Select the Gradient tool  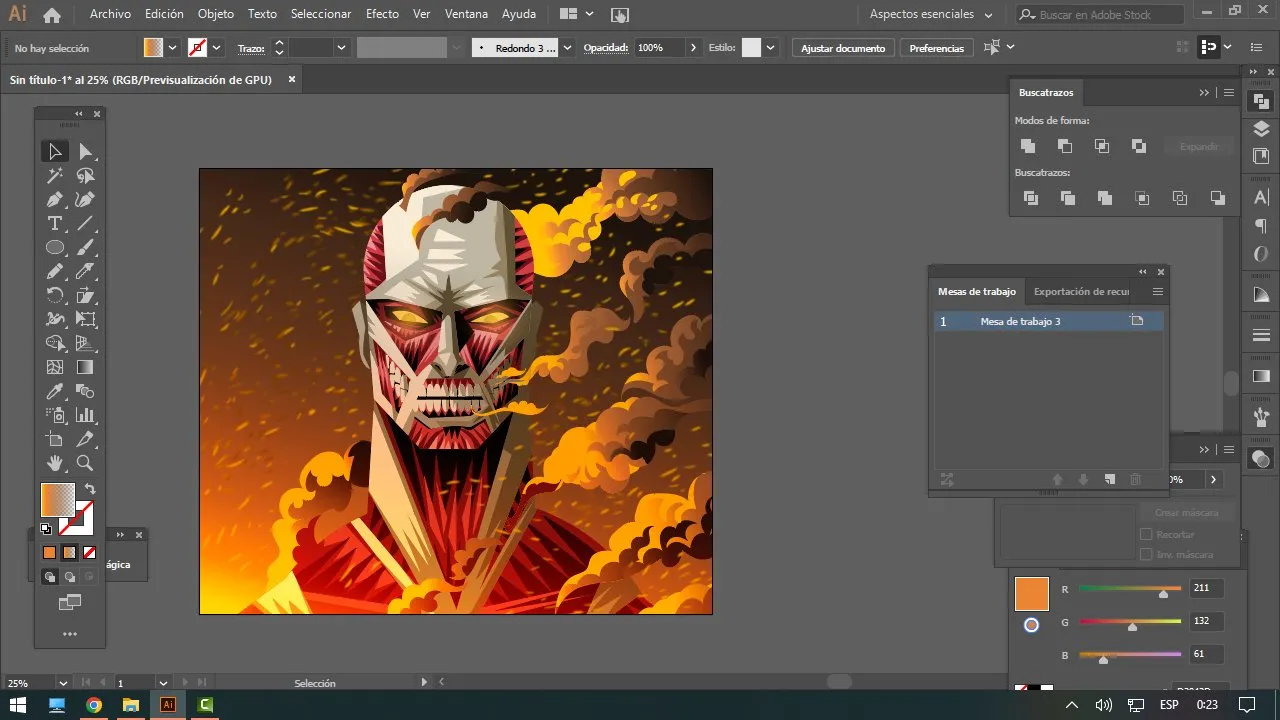click(x=86, y=368)
